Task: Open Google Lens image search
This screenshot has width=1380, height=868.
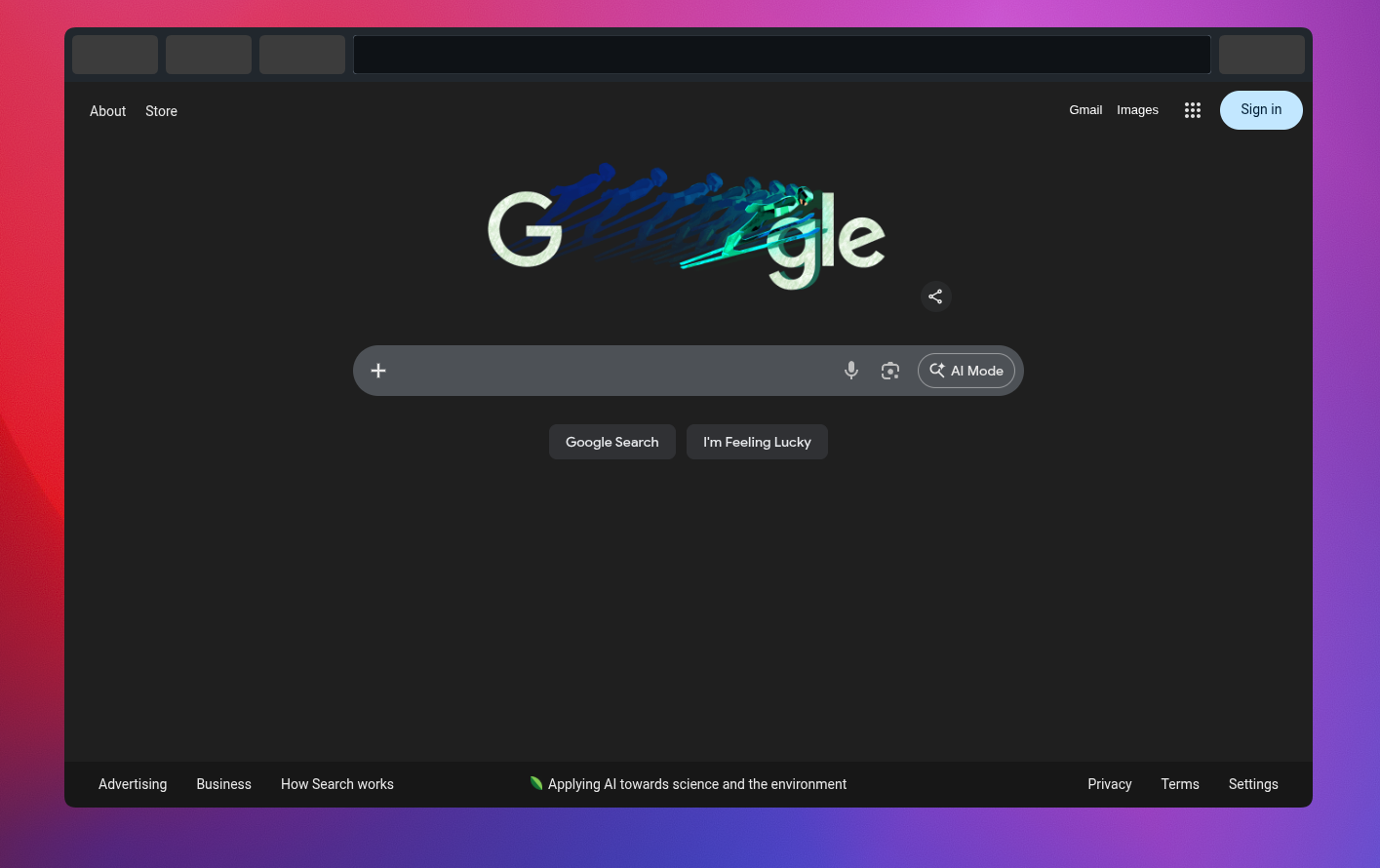Action: 889,371
